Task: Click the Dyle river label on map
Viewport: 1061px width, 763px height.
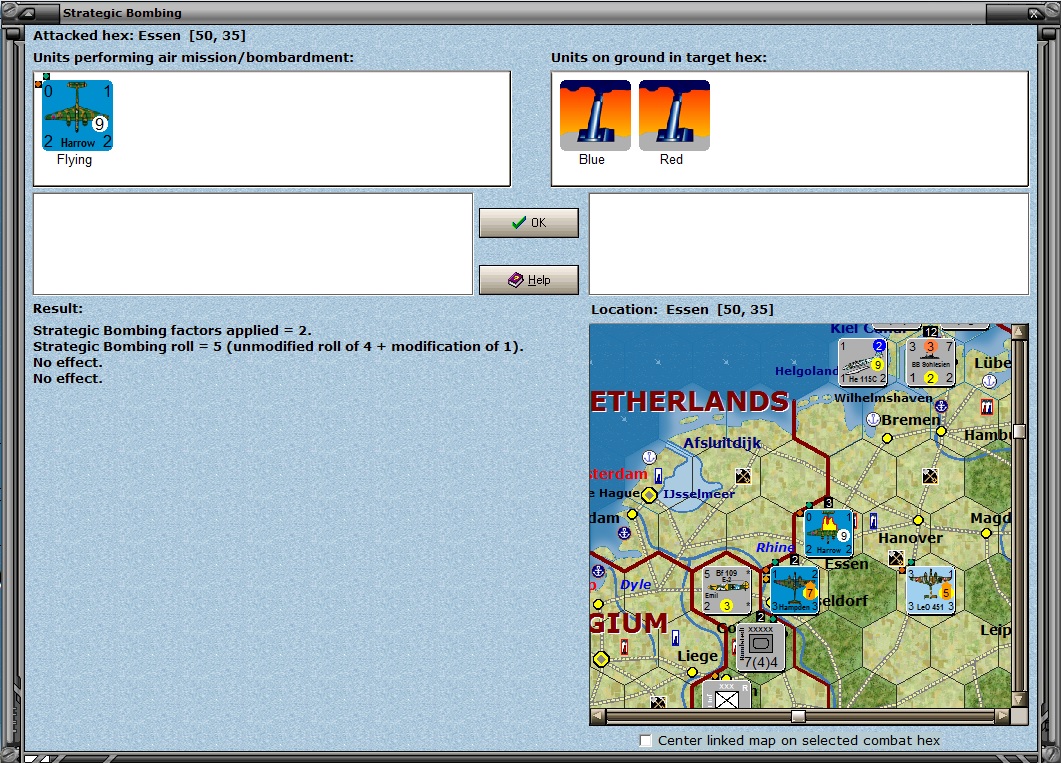Action: point(635,584)
